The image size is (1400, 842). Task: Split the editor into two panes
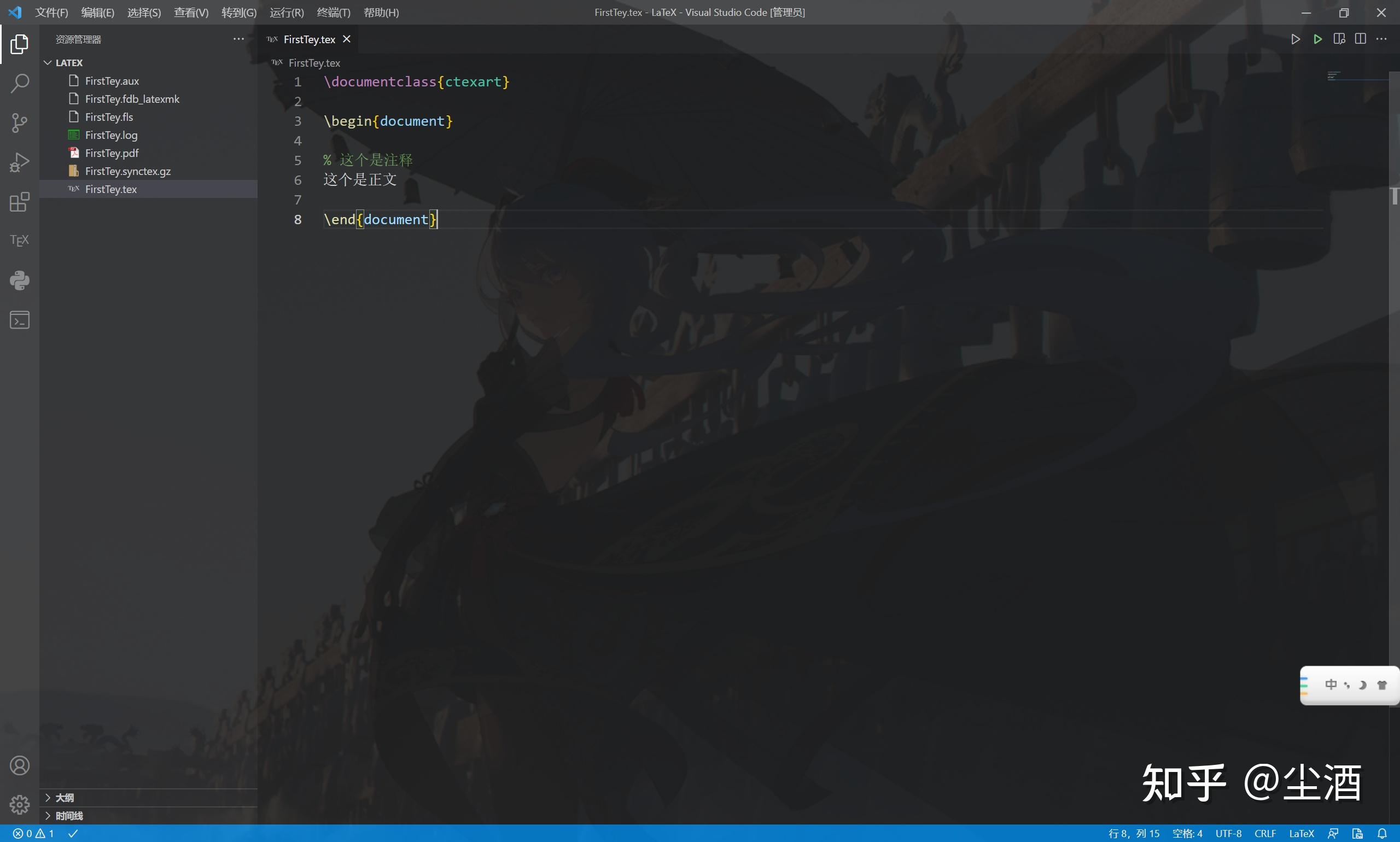pos(1360,39)
